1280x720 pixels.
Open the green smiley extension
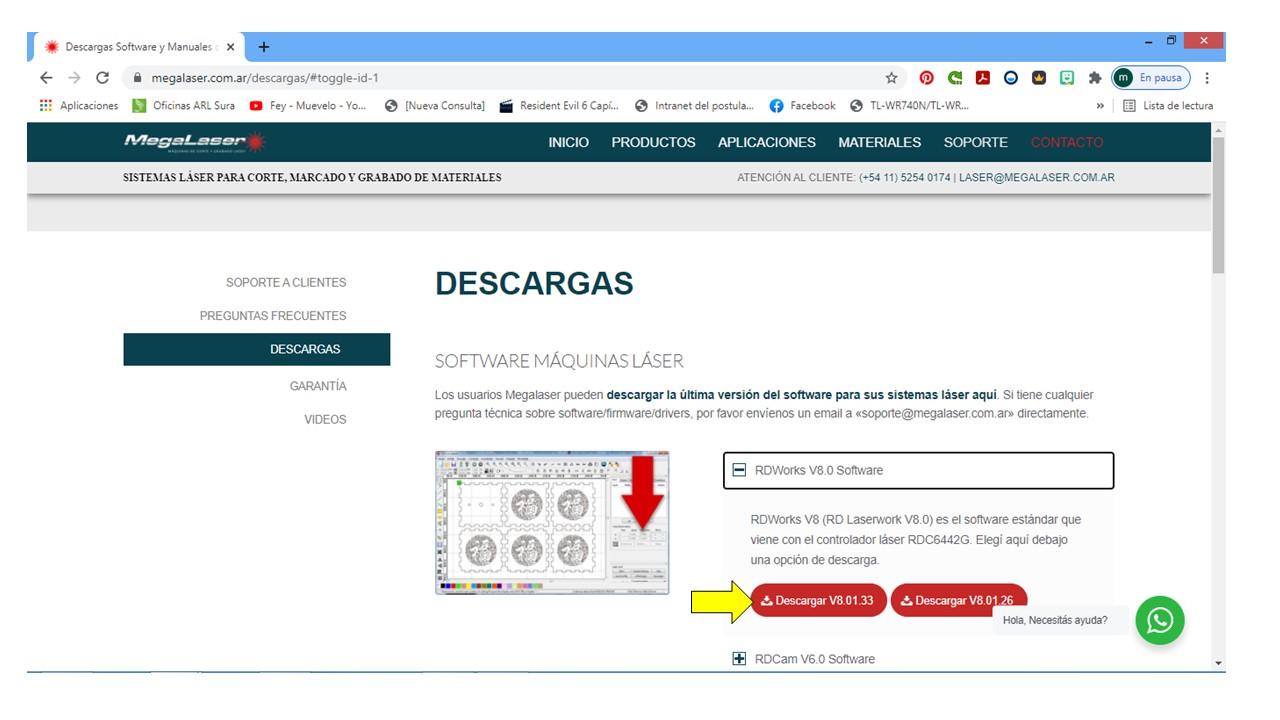pyautogui.click(x=1067, y=78)
